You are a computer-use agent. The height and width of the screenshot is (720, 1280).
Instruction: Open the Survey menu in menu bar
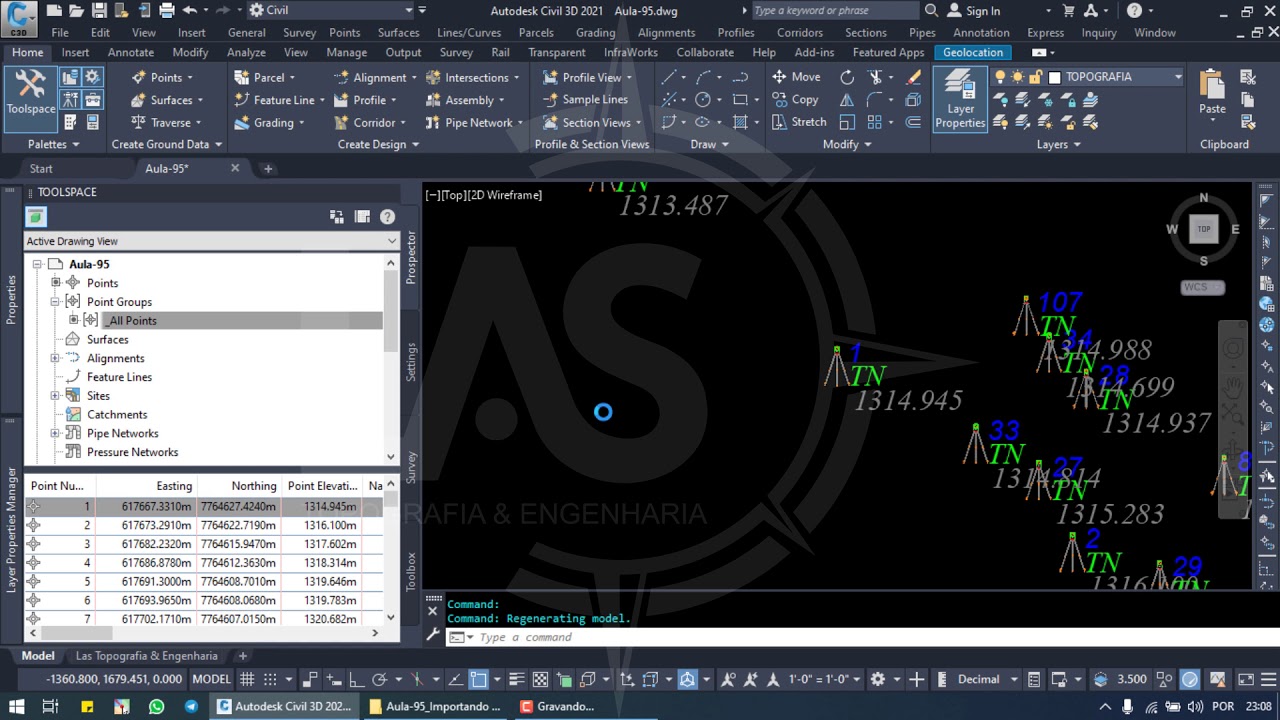click(299, 32)
